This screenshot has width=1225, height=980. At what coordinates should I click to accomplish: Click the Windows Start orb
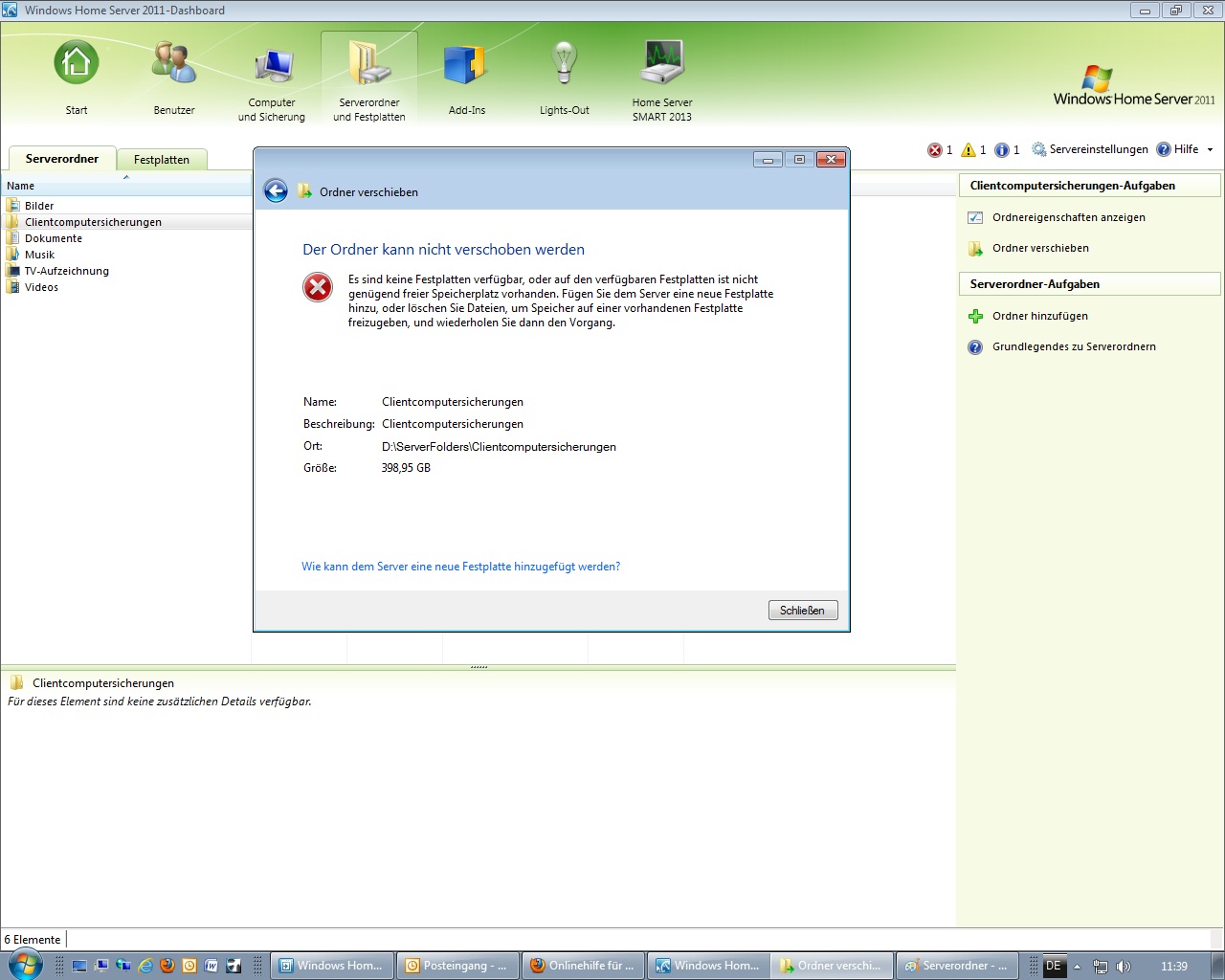click(x=25, y=965)
